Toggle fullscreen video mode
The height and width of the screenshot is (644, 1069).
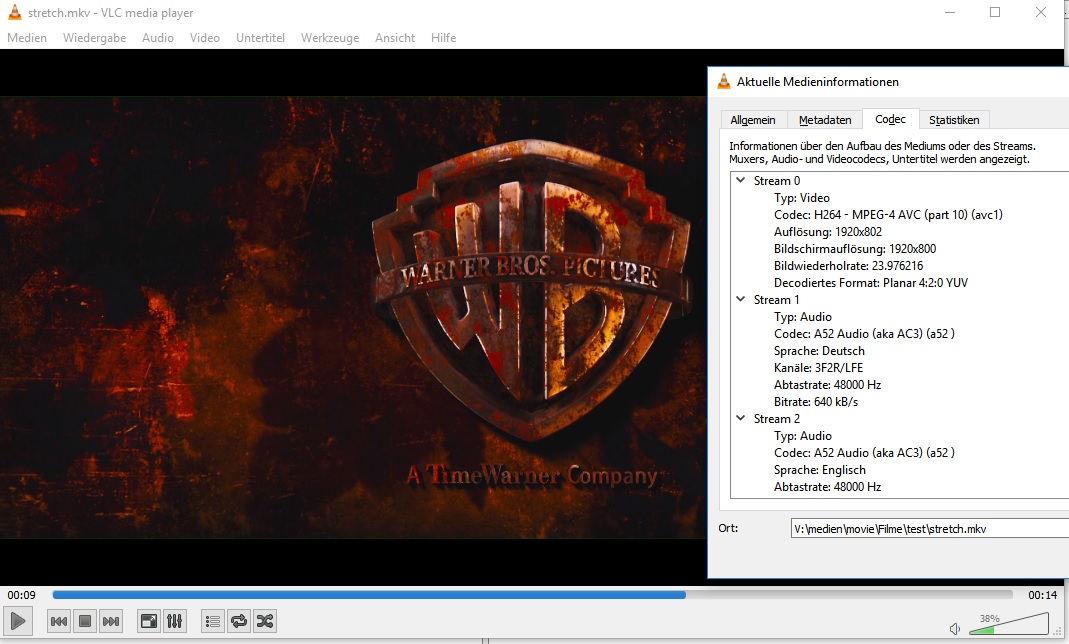[x=148, y=621]
